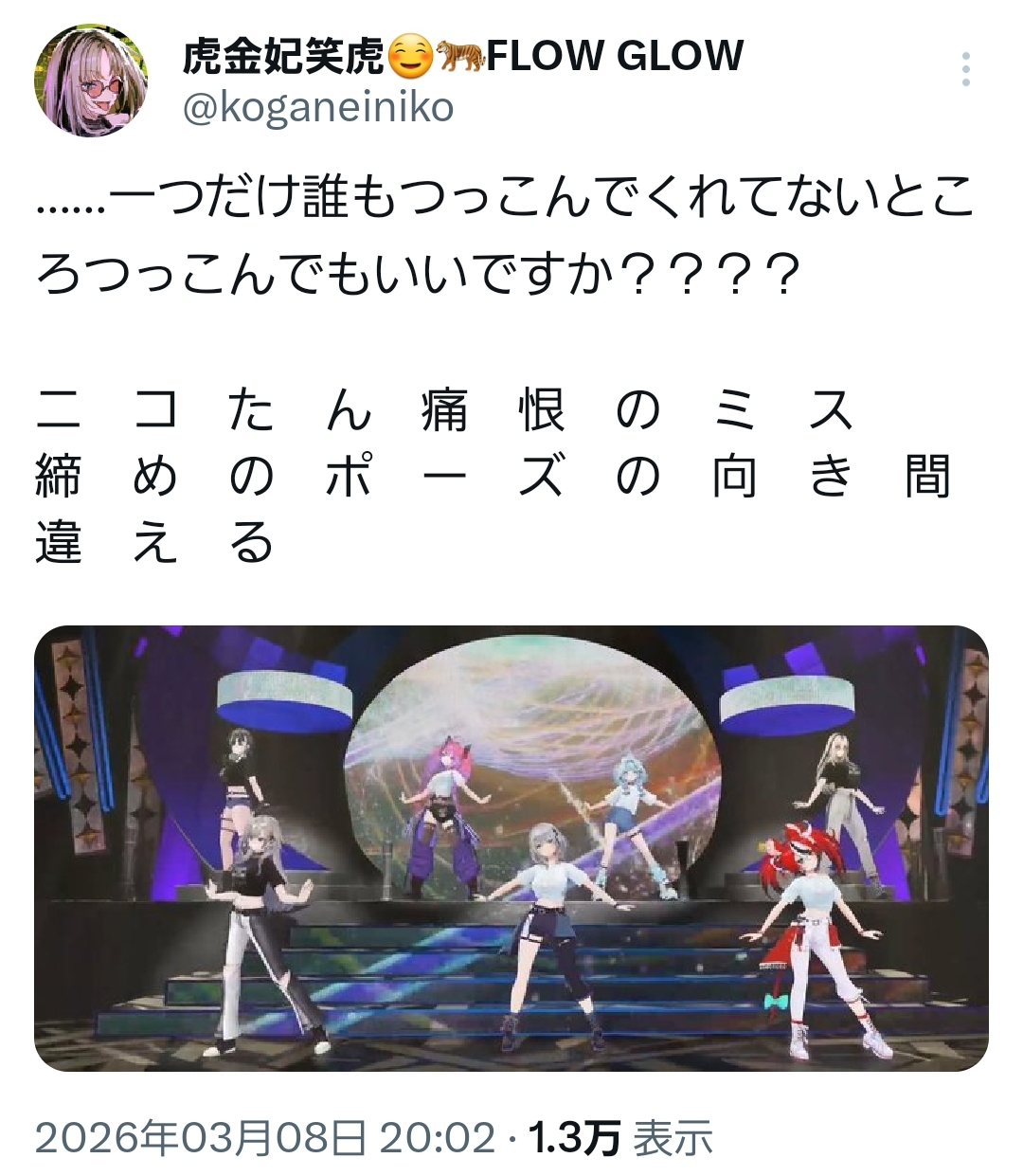Viewport: 1023px width, 1176px height.
Task: Open the three-dot more options menu
Action: [965, 70]
